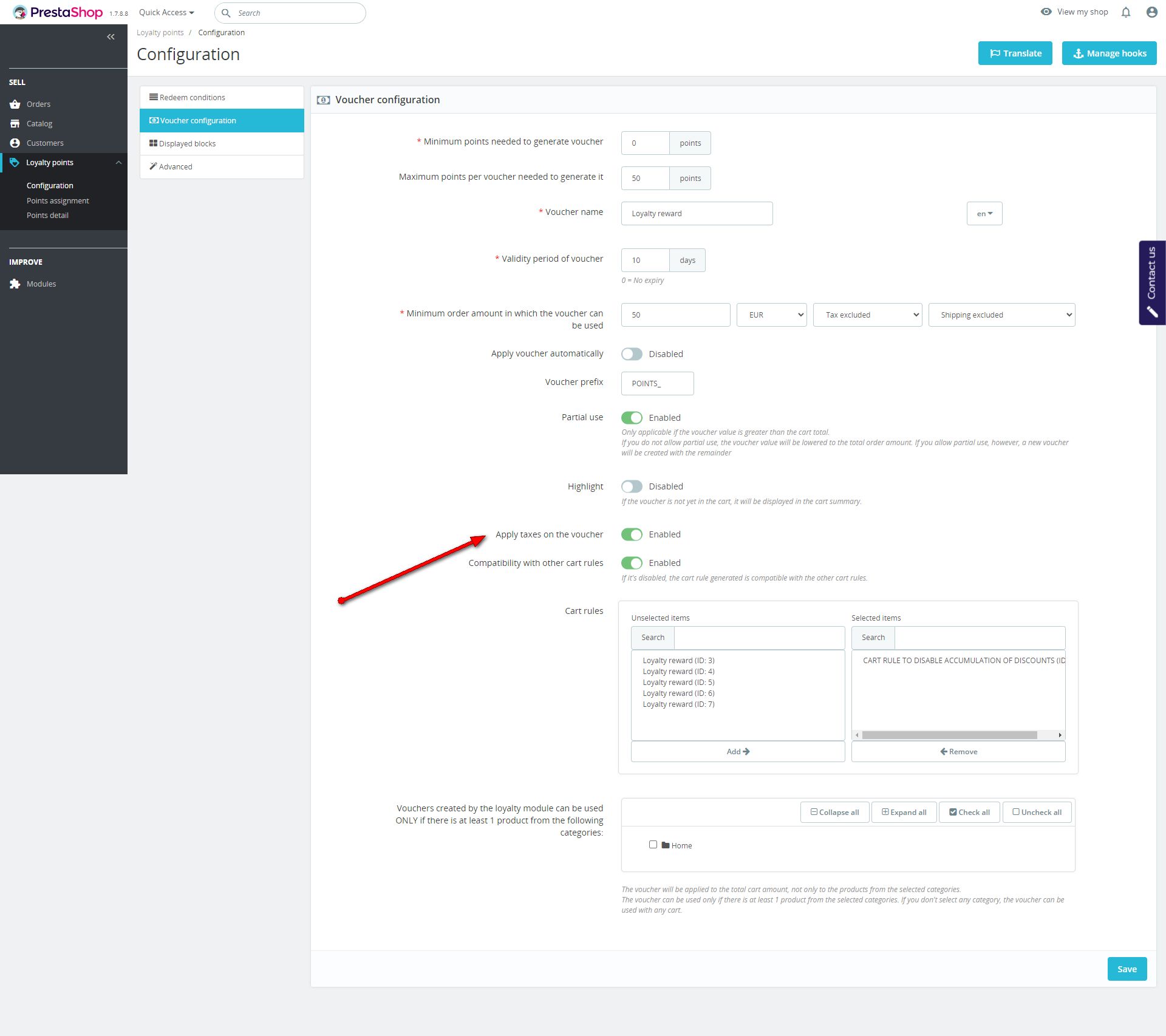Enable Apply voucher automatically toggle
Viewport: 1166px width, 1036px height.
coord(632,354)
